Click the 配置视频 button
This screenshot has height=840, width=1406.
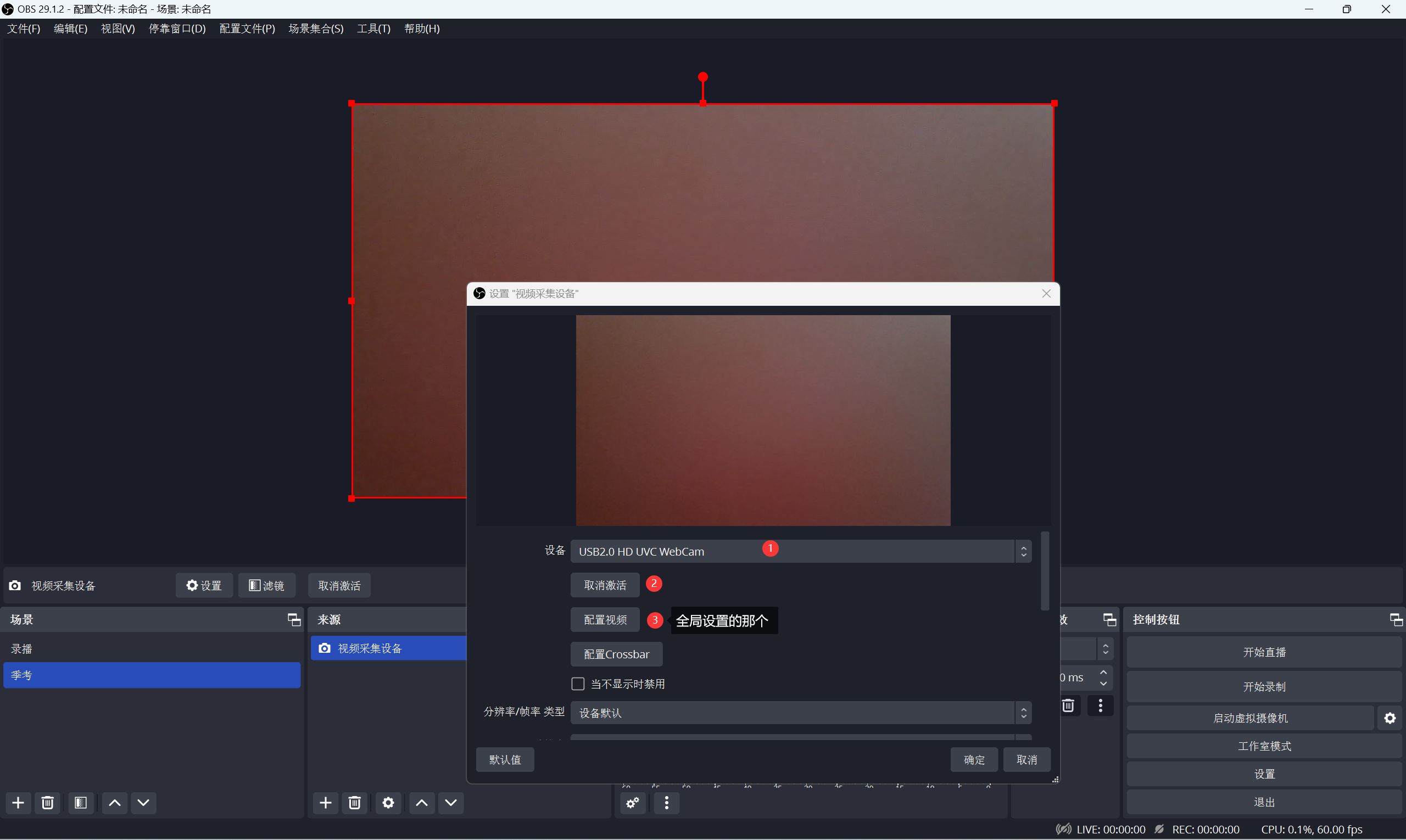605,620
